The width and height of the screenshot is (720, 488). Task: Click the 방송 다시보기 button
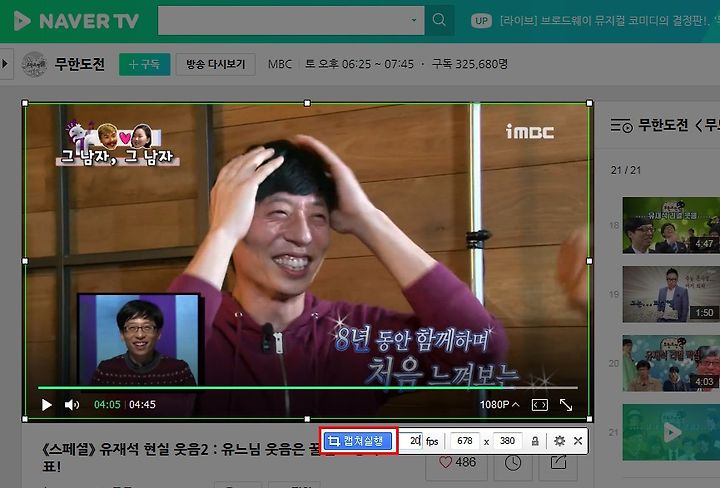tap(215, 64)
